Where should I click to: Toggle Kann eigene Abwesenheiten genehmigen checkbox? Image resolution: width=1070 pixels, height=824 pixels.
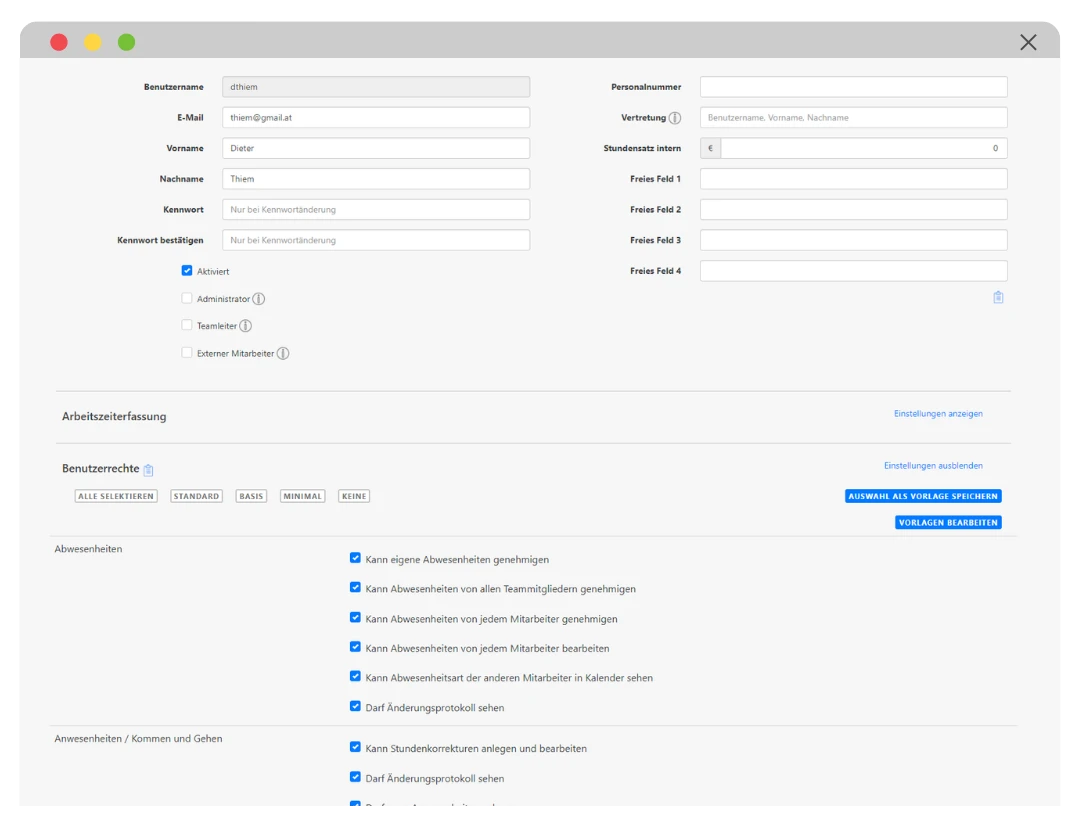tap(355, 559)
